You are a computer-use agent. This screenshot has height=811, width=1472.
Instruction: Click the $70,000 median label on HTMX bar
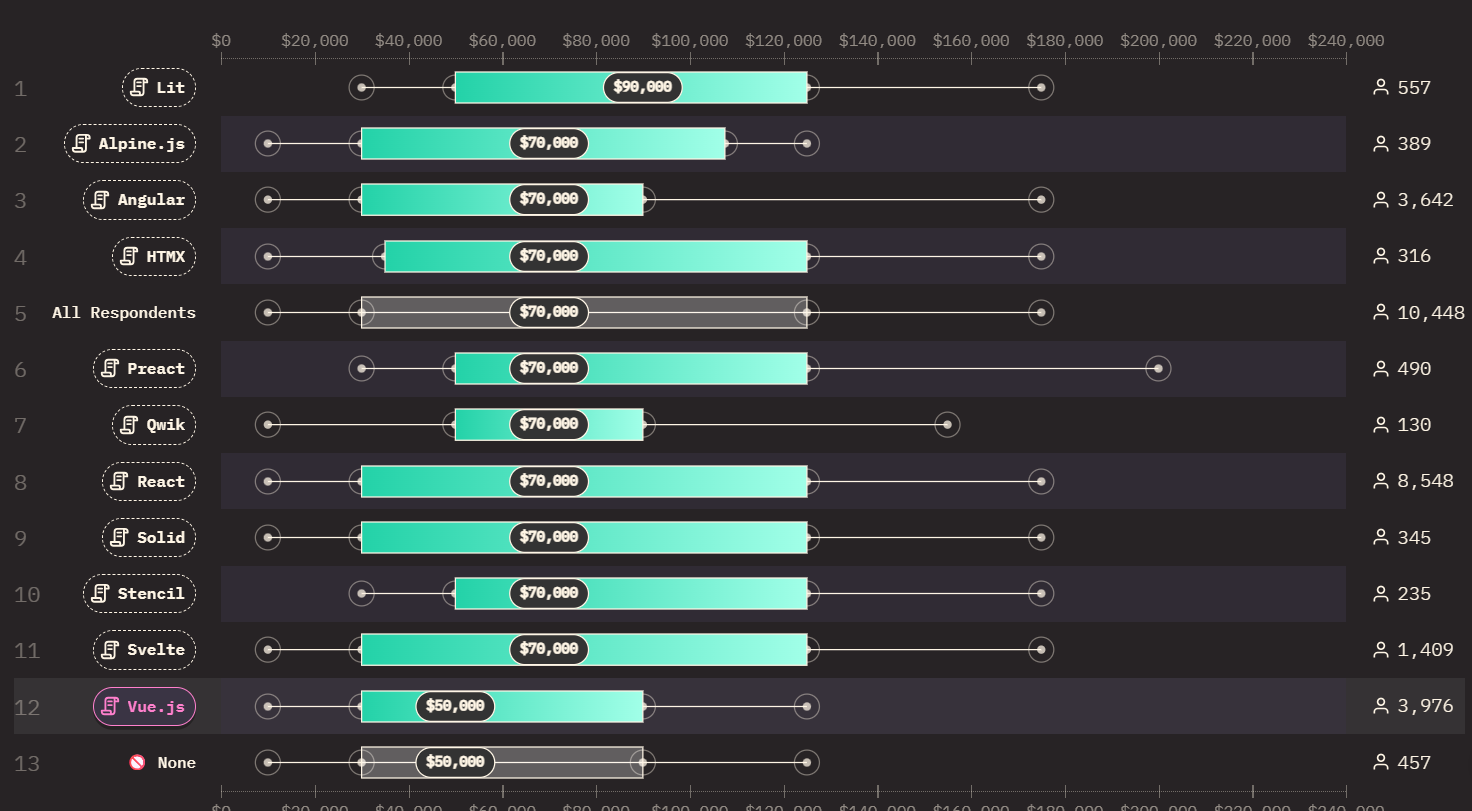549,256
